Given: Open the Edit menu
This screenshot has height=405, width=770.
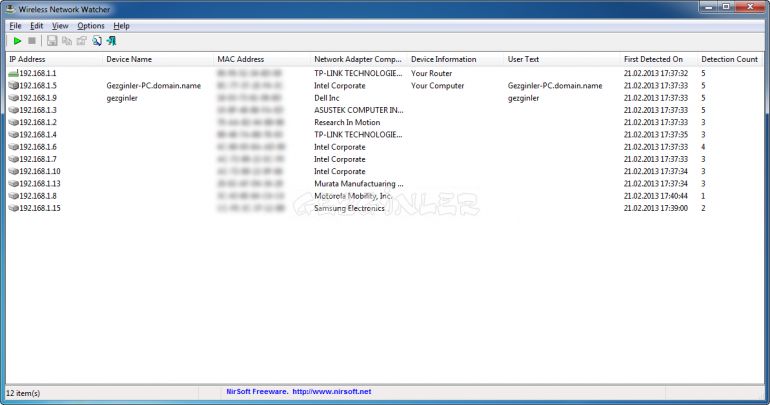Looking at the screenshot, I should tap(36, 26).
